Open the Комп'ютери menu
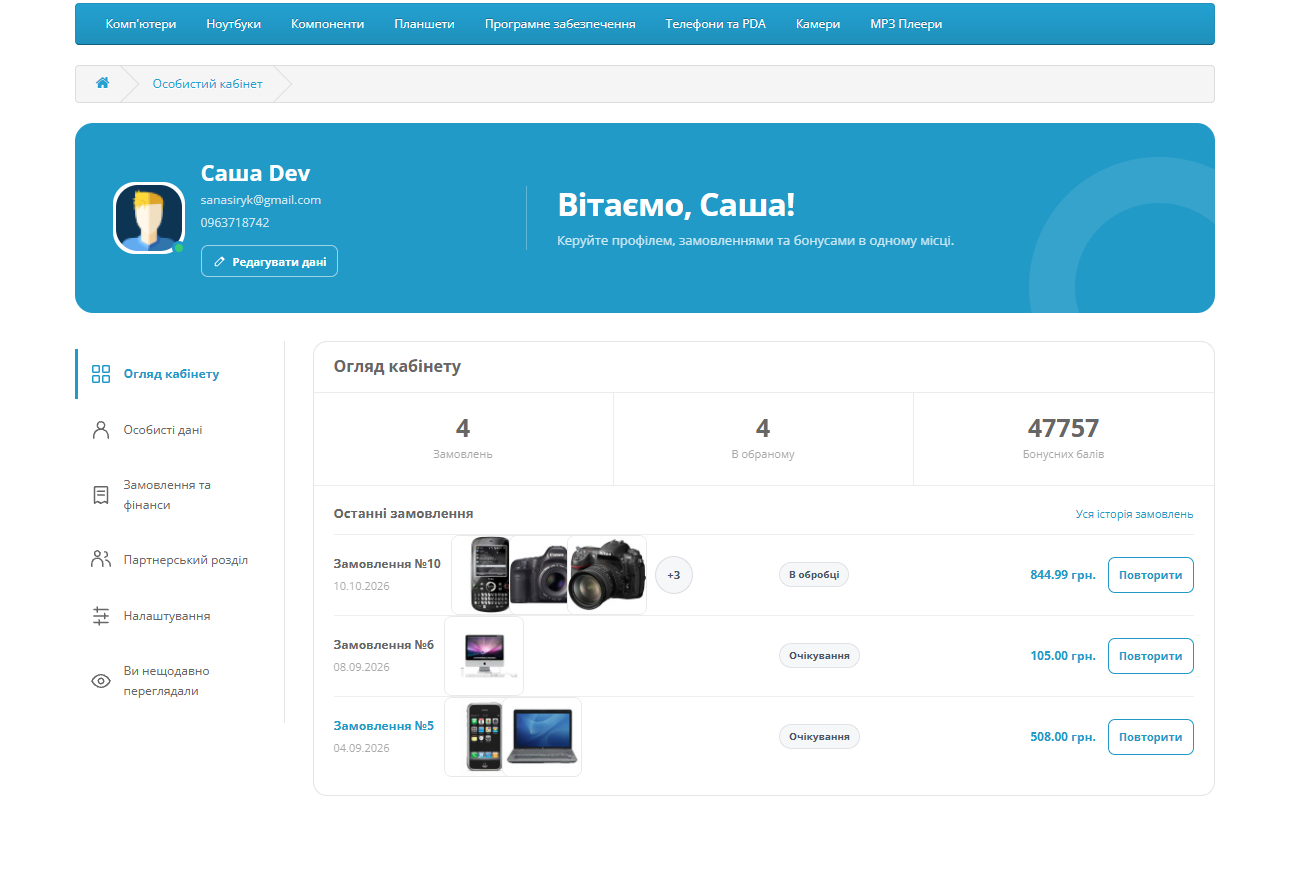This screenshot has width=1301, height=872. pos(141,24)
